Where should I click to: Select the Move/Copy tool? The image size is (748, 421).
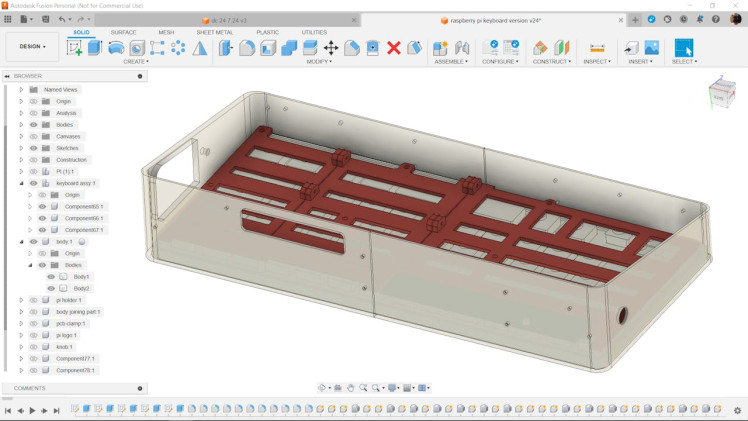pos(331,48)
